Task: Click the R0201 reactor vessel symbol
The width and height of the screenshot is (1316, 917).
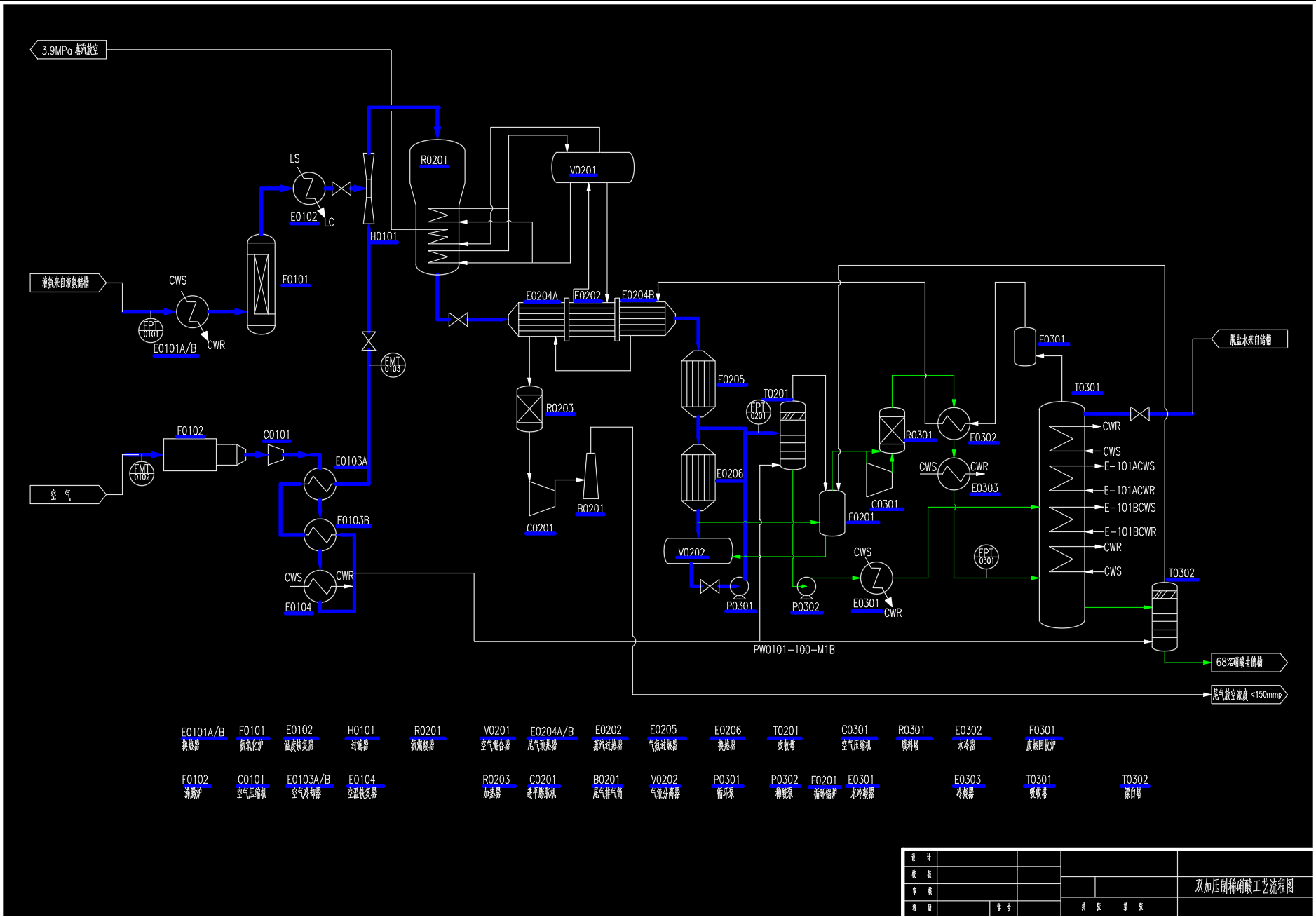Action: pos(438,210)
